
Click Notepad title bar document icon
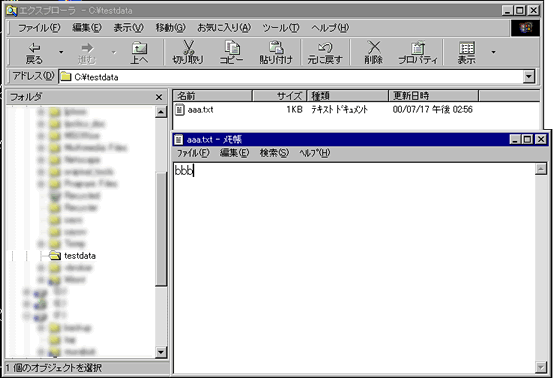(179, 139)
